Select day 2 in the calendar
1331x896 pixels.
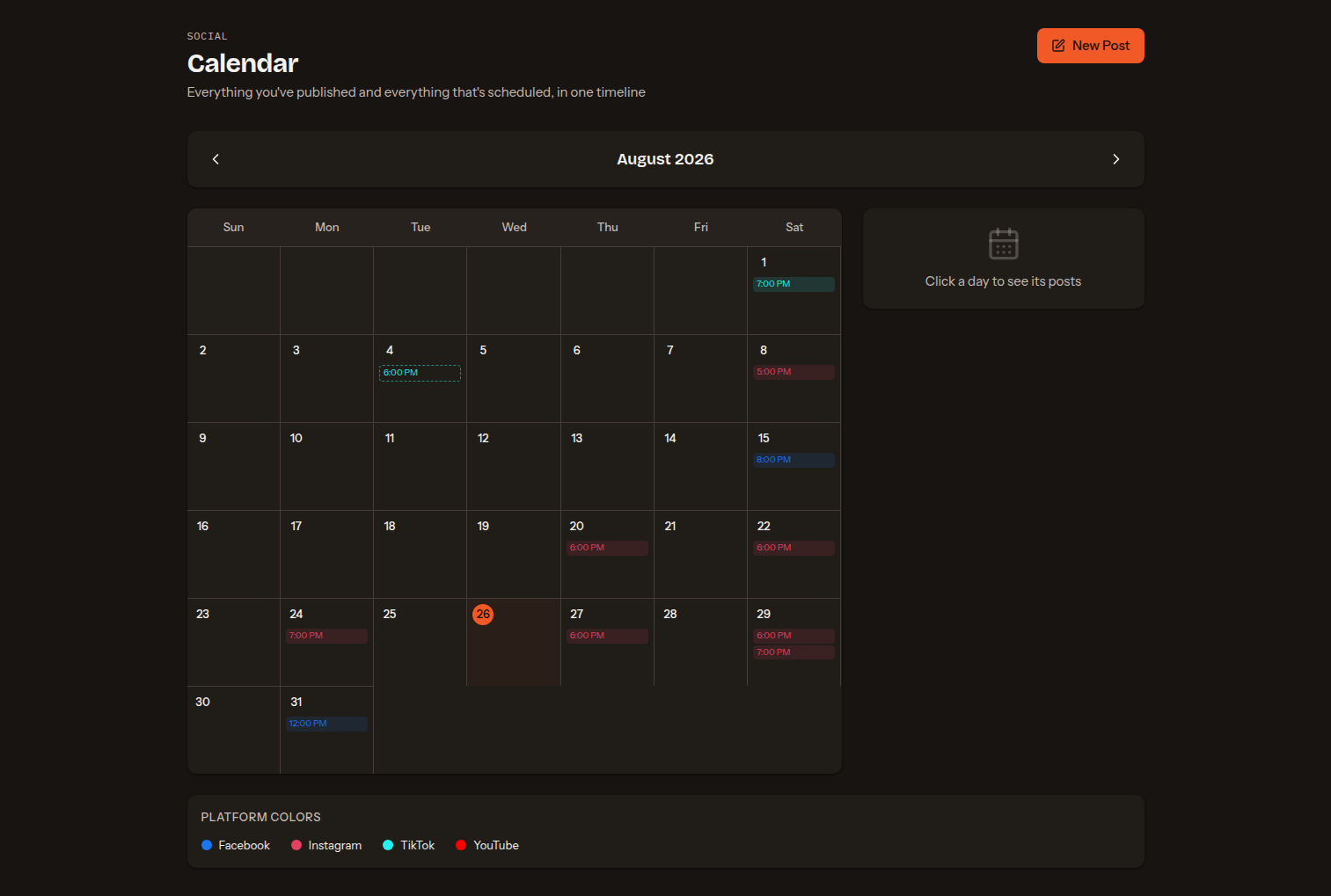pos(234,378)
